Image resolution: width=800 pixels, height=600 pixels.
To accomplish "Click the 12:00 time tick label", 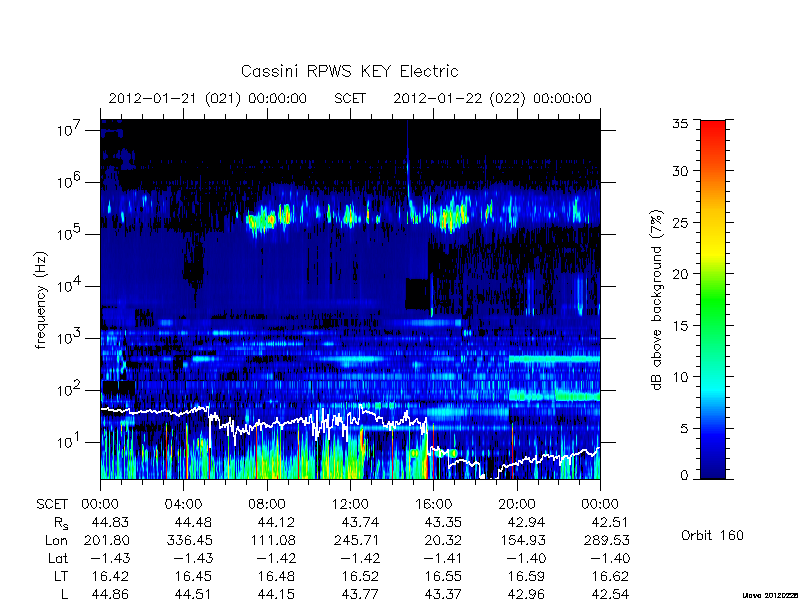I will point(350,505).
